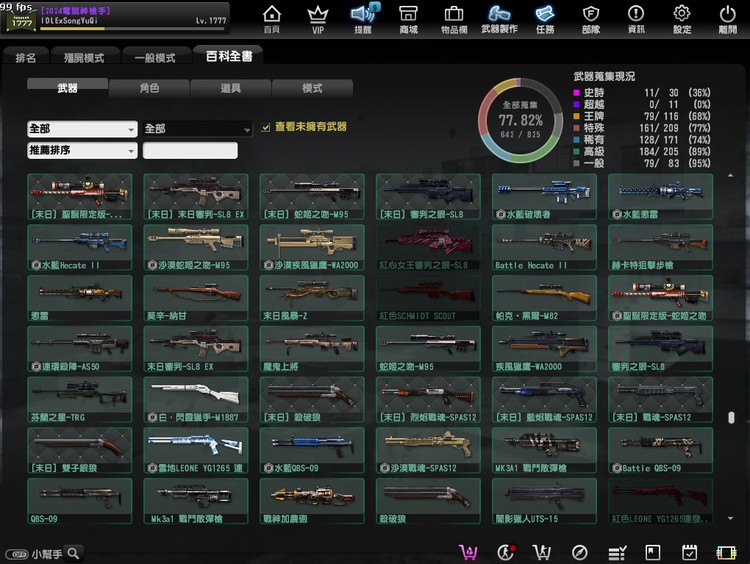750x564 pixels.
Task: Select the 白·閃靈獵手-M1887 weapon card
Action: click(x=196, y=399)
